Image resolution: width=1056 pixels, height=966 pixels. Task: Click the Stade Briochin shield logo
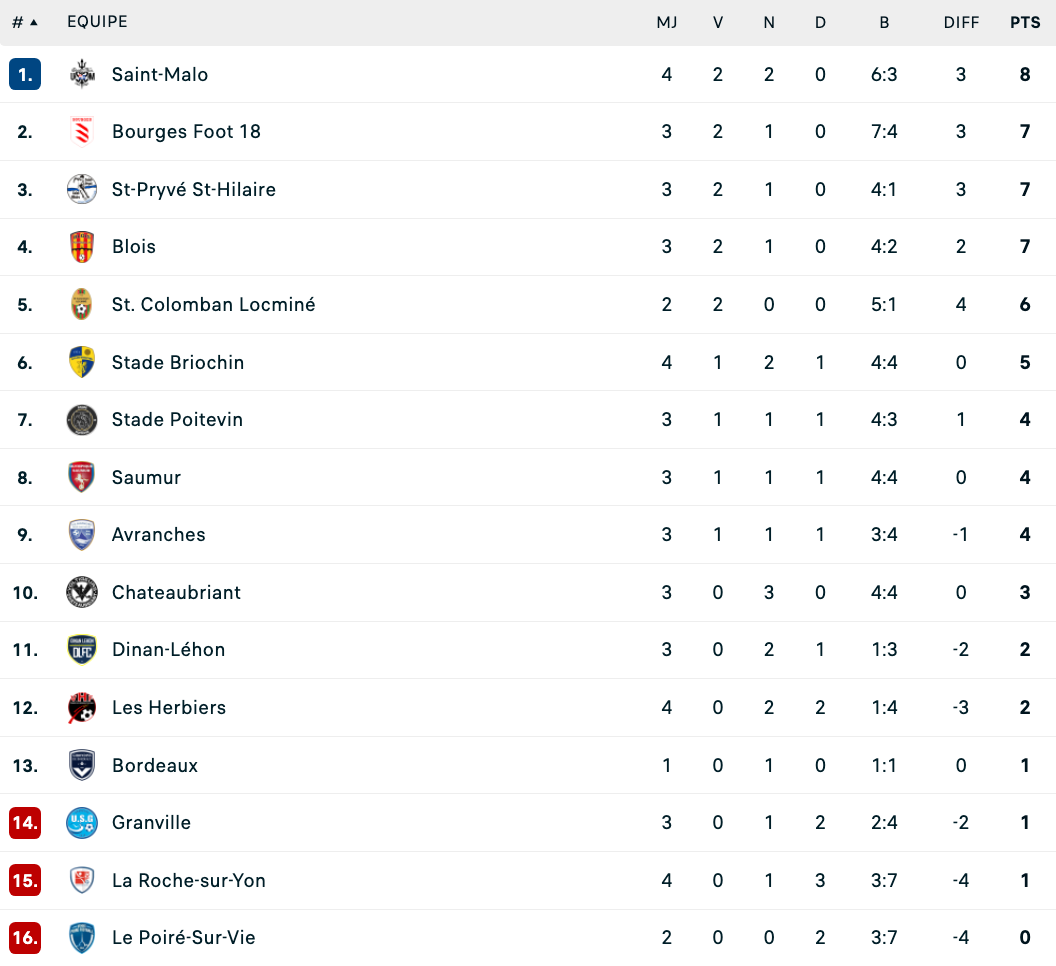pos(82,362)
